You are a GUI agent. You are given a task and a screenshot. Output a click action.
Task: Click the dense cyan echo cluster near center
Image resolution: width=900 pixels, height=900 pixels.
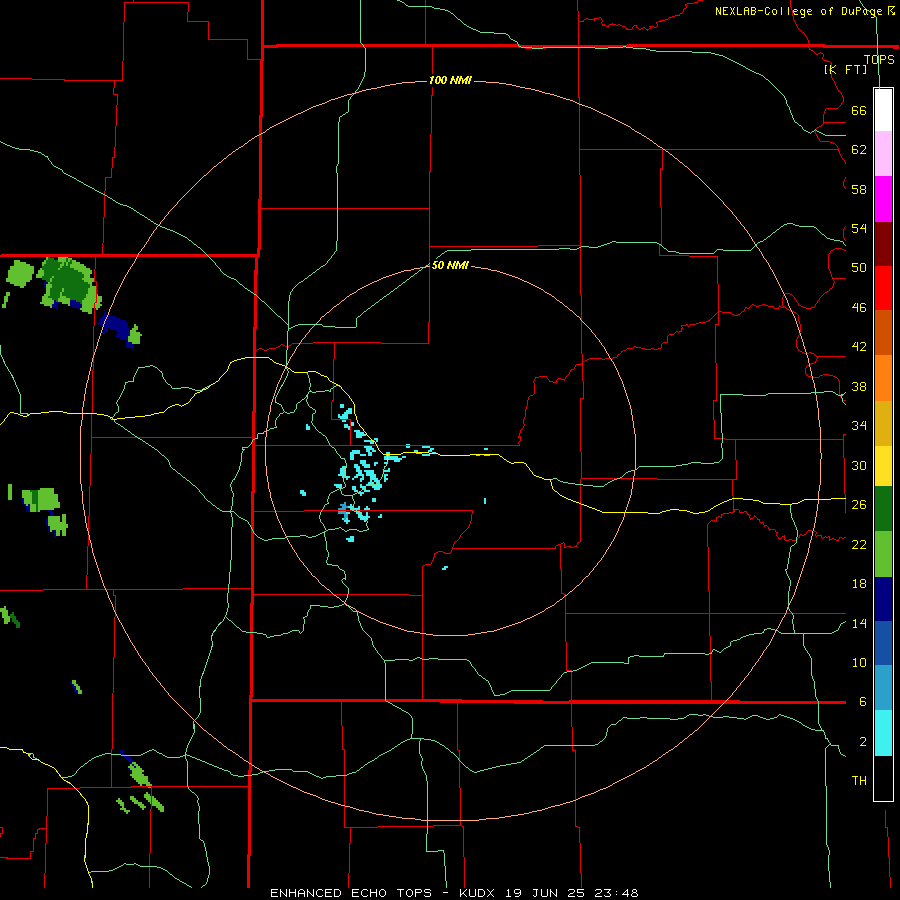coord(363,472)
